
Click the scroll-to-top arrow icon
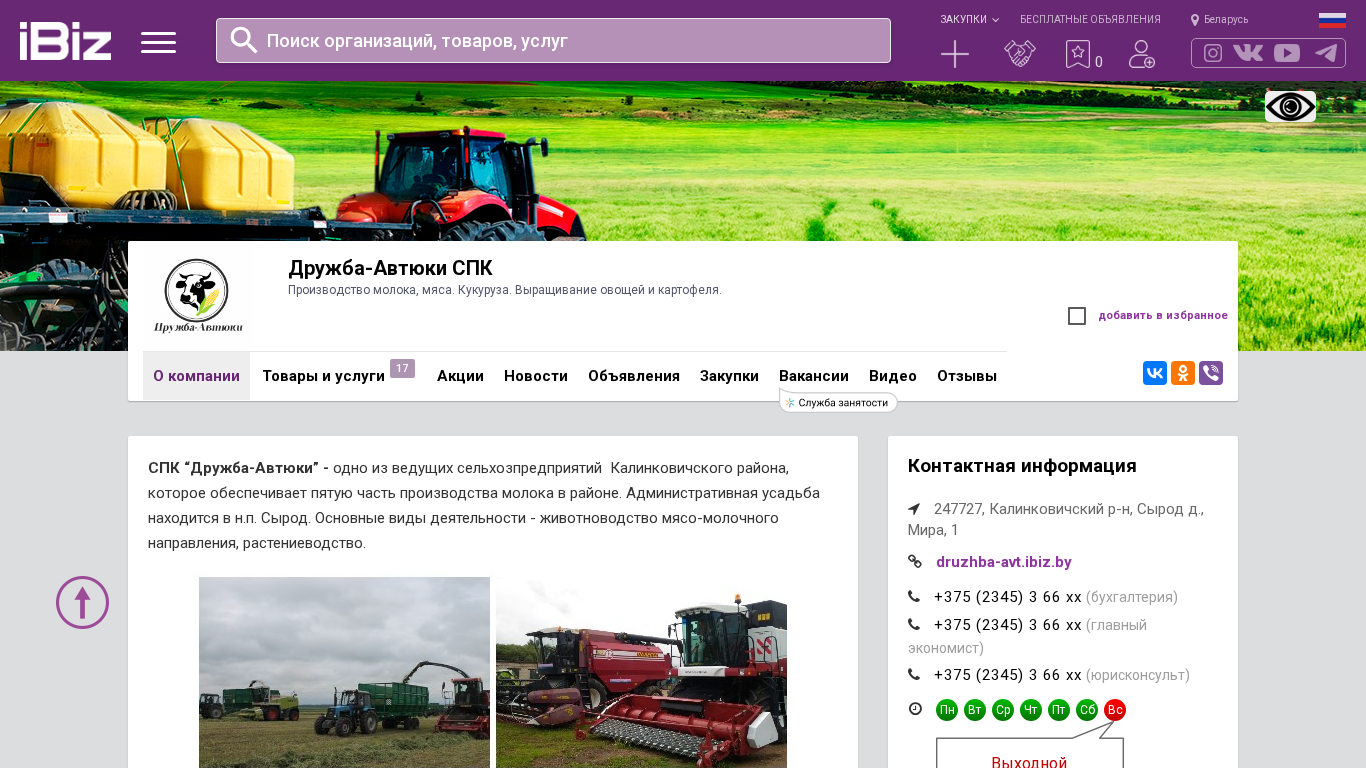pos(82,602)
